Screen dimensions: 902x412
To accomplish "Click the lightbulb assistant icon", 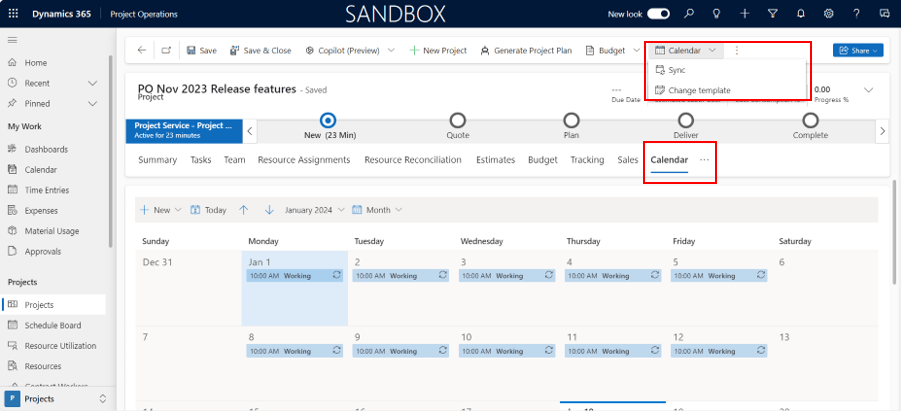I will pyautogui.click(x=717, y=14).
